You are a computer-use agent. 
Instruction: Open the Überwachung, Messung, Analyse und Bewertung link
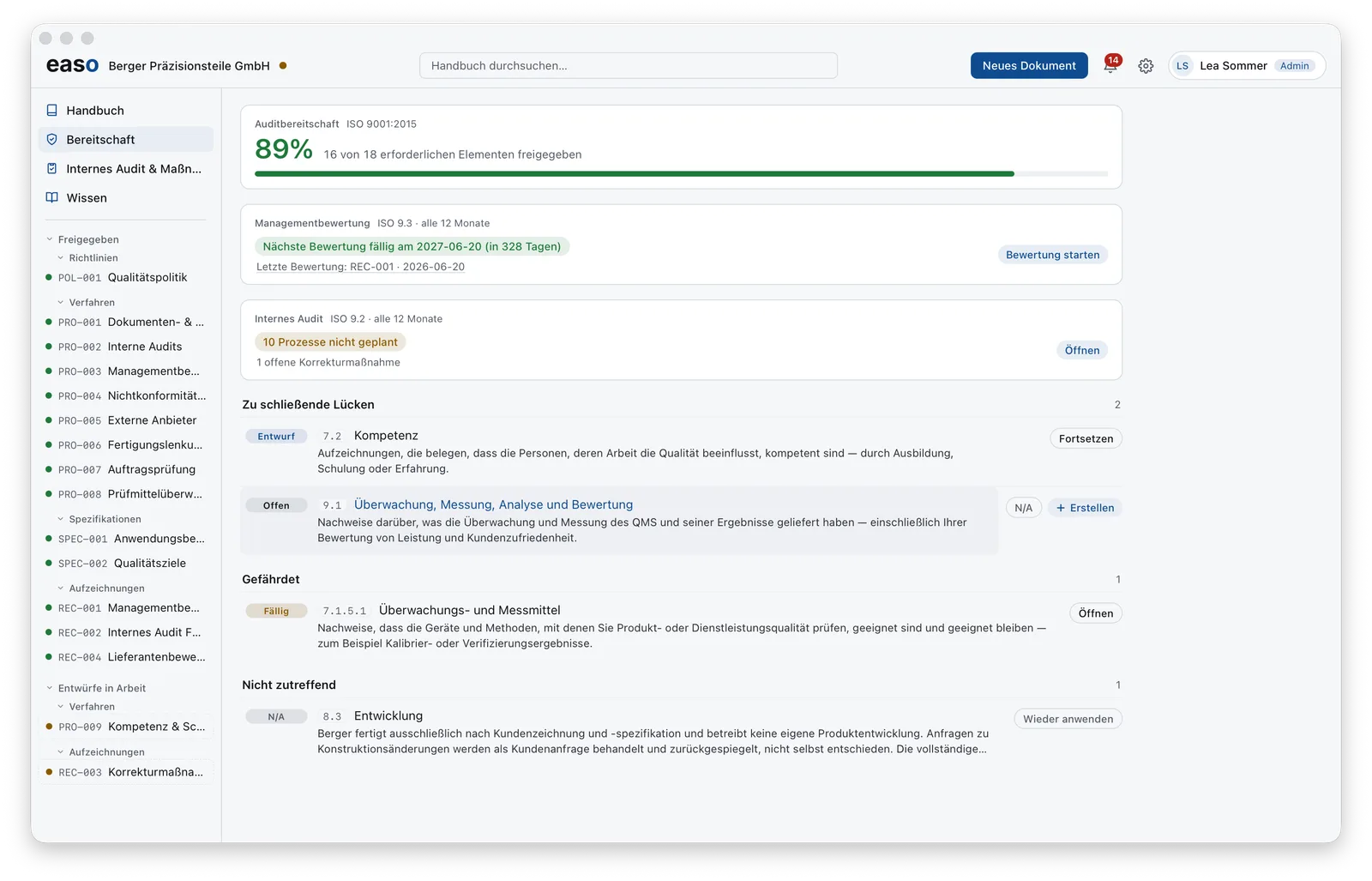(493, 504)
